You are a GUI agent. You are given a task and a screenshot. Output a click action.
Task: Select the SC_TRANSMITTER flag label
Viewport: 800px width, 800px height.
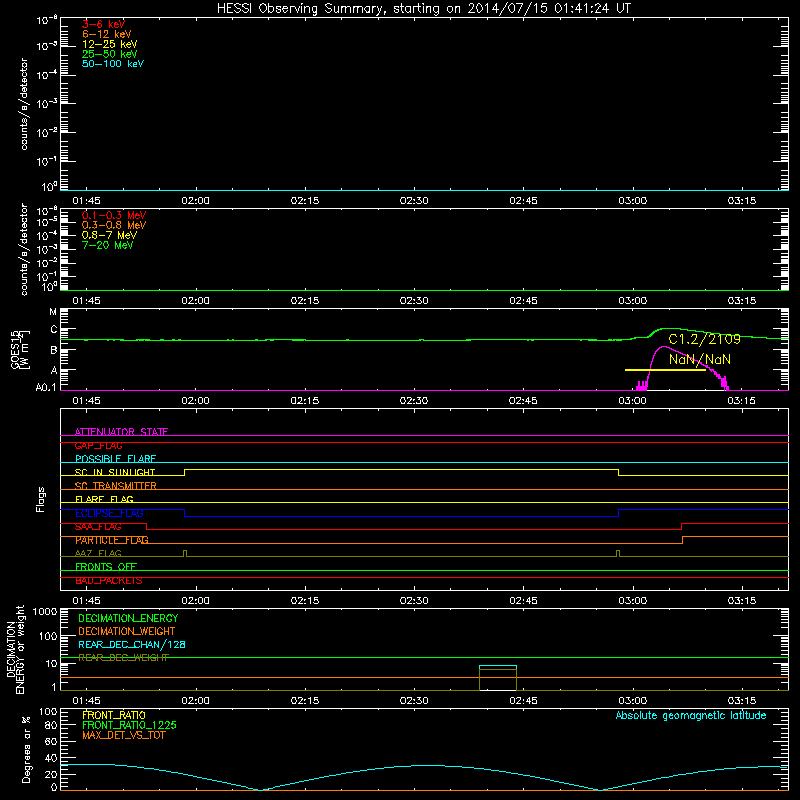[115, 486]
